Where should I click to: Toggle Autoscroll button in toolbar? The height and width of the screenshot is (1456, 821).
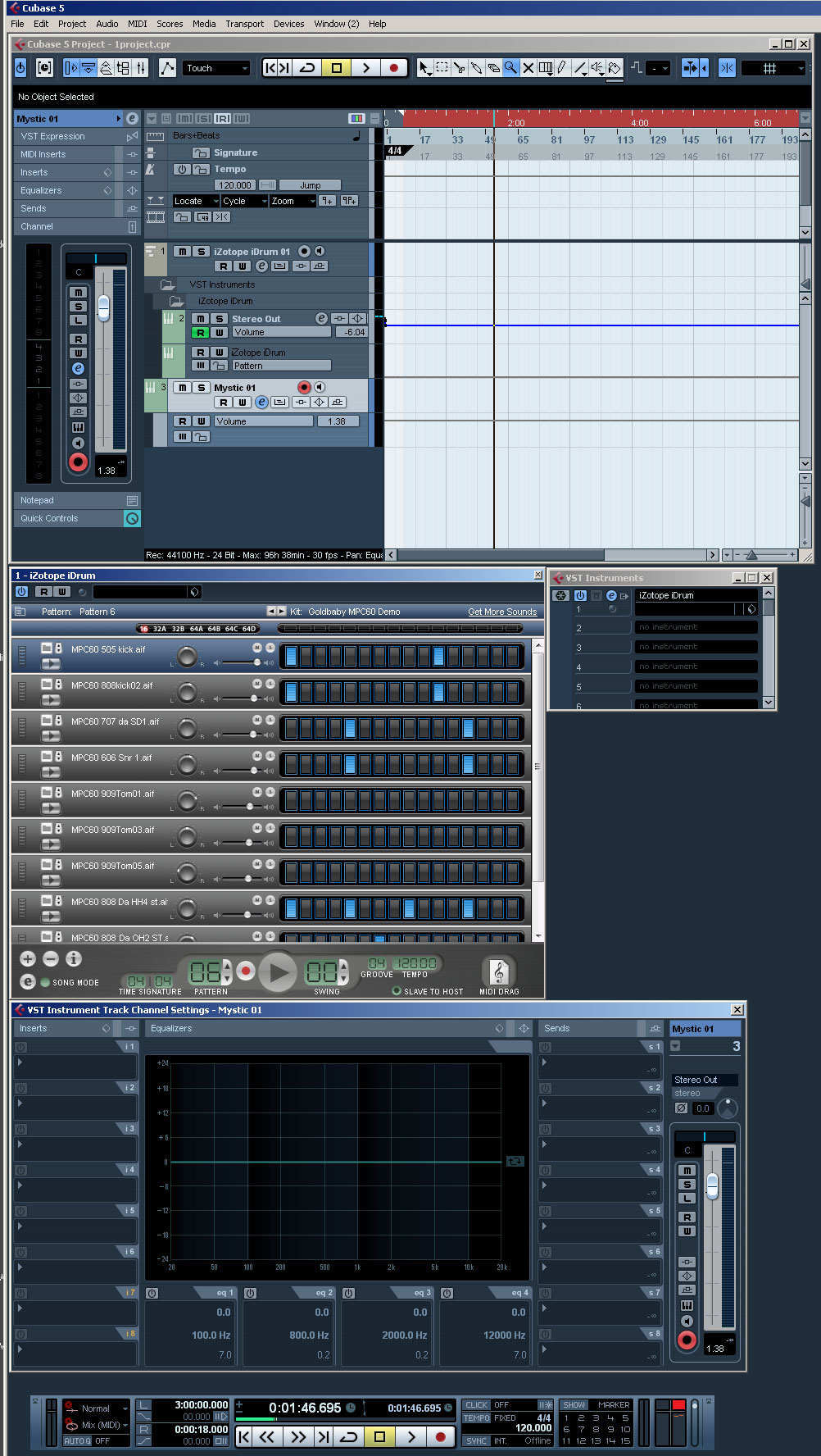tap(690, 68)
